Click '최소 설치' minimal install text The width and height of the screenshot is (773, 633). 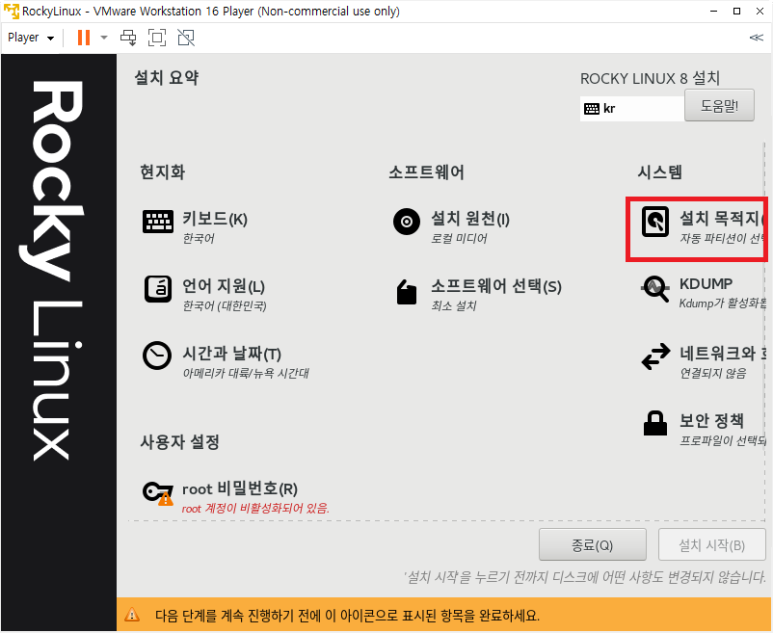454,306
